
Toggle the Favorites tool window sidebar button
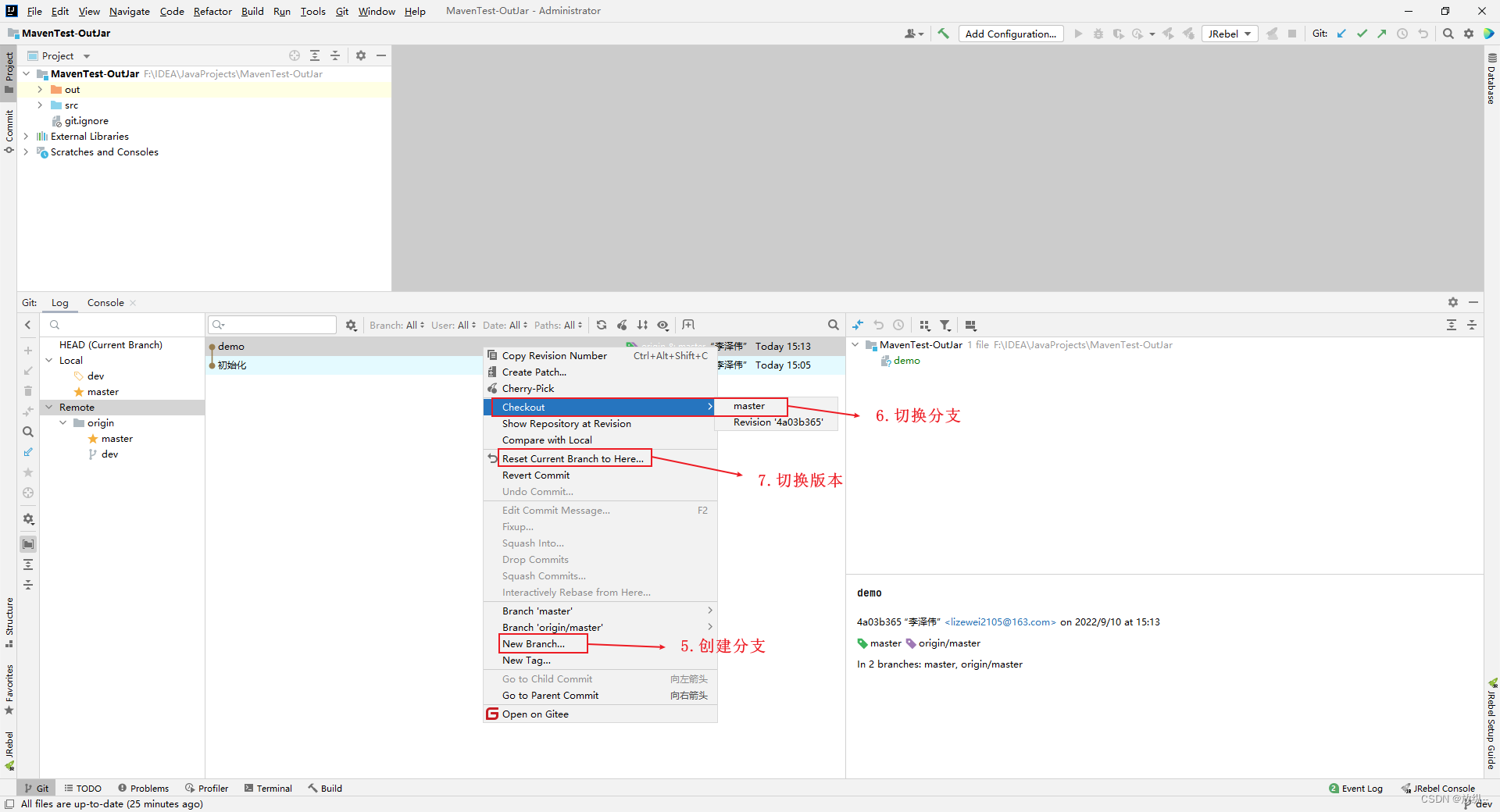[9, 689]
